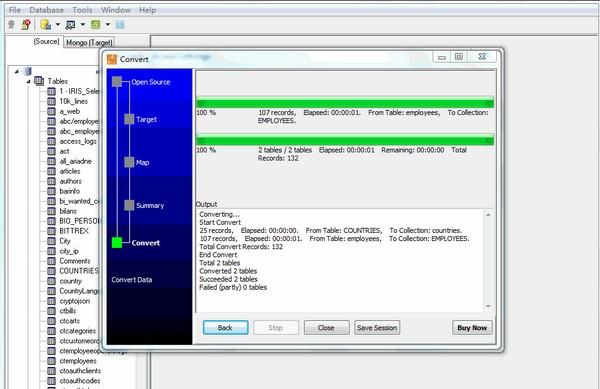
Task: Click table icon next to country
Action: [x=52, y=281]
